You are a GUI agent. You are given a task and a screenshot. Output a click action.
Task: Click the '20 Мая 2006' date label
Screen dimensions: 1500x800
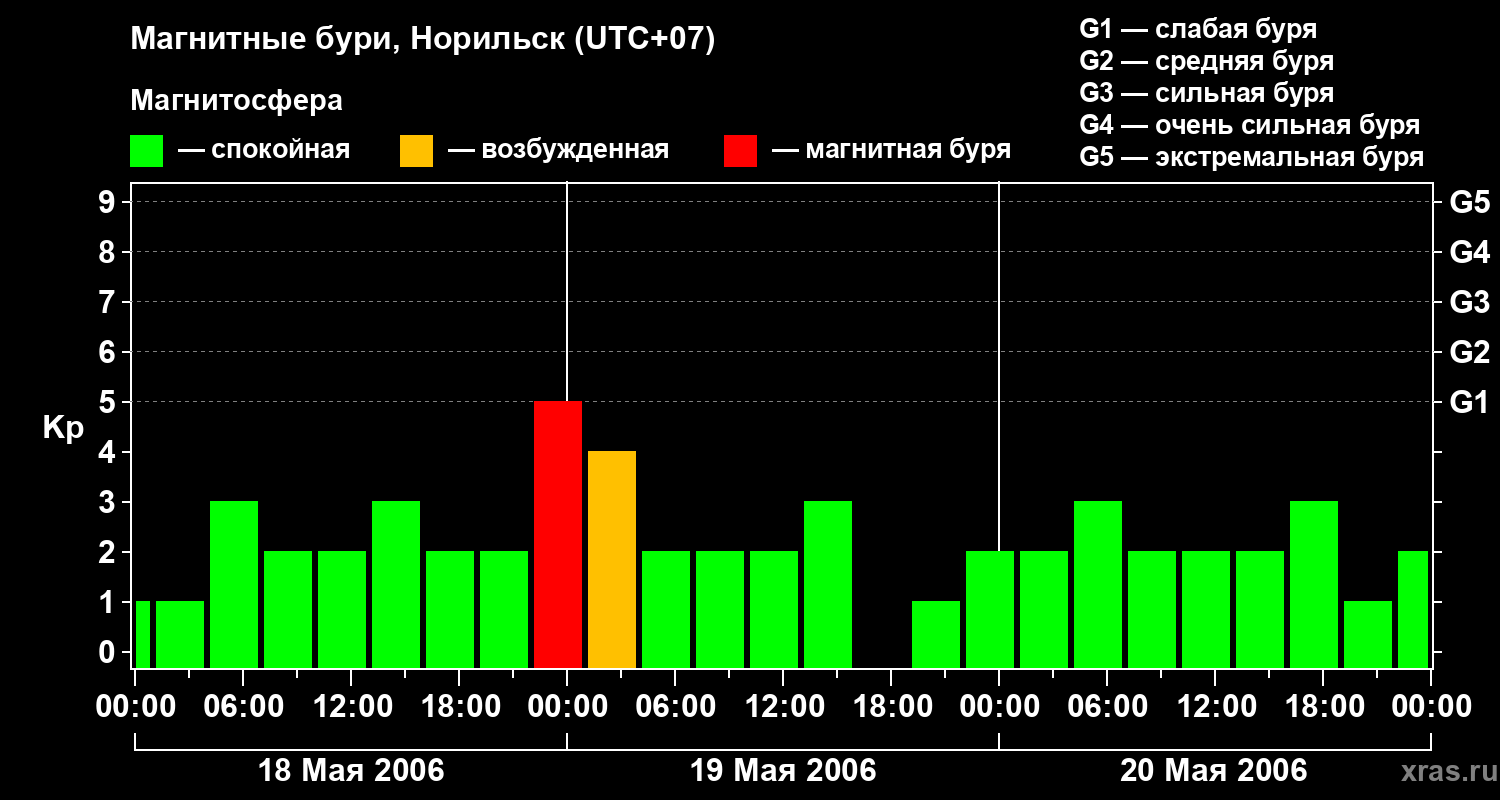[1213, 770]
